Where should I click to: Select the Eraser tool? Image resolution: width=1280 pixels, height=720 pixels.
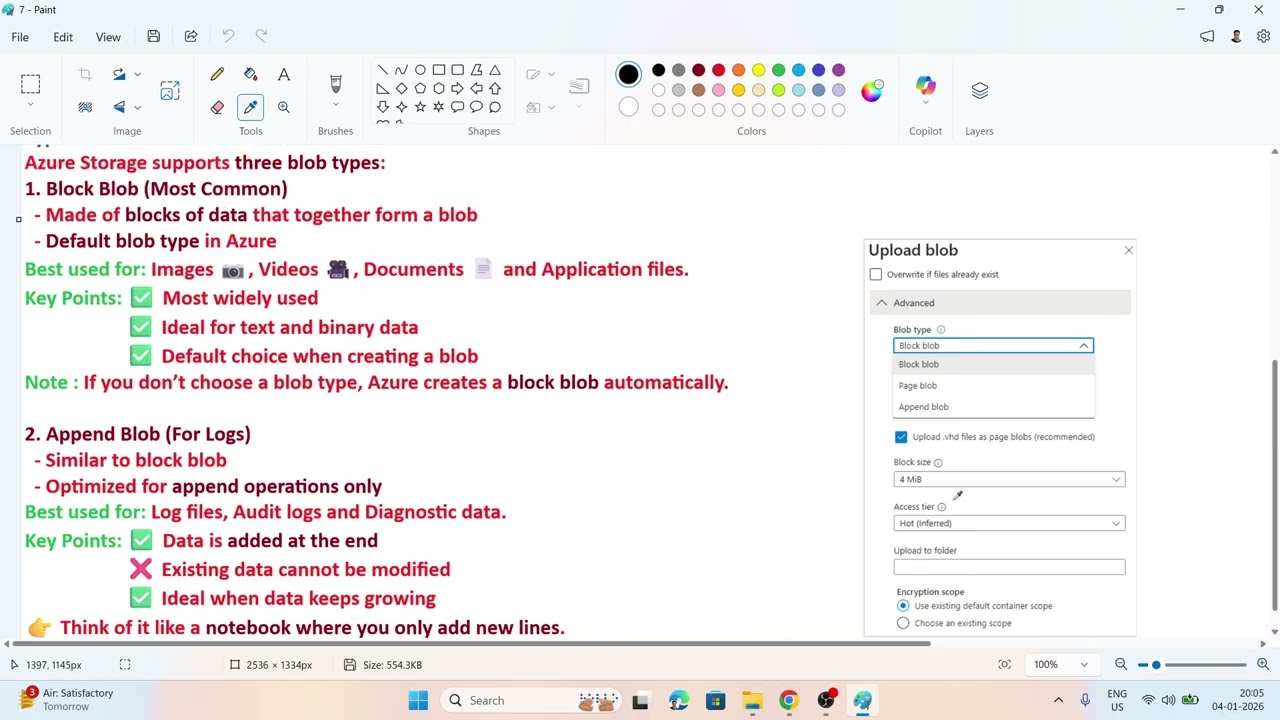pyautogui.click(x=217, y=107)
